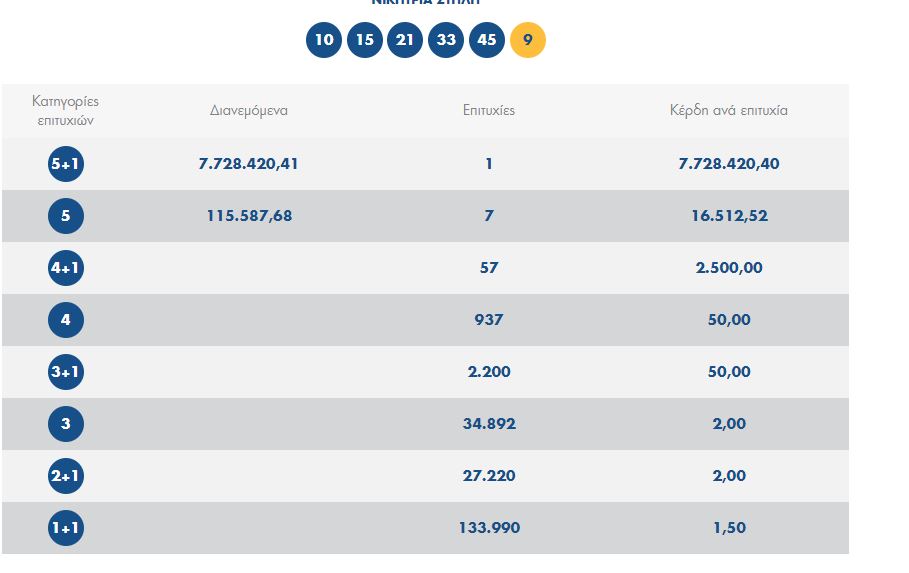Image resolution: width=909 pixels, height=573 pixels.
Task: Click winning number ball 45
Action: pyautogui.click(x=487, y=40)
